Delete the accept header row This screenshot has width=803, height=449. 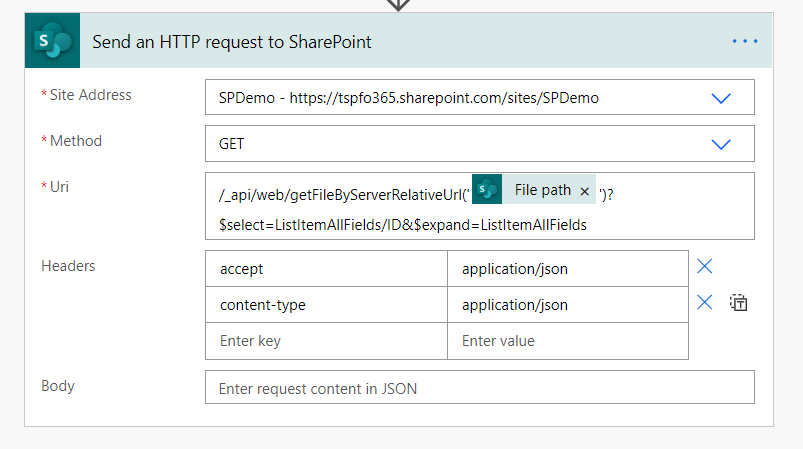pyautogui.click(x=704, y=267)
